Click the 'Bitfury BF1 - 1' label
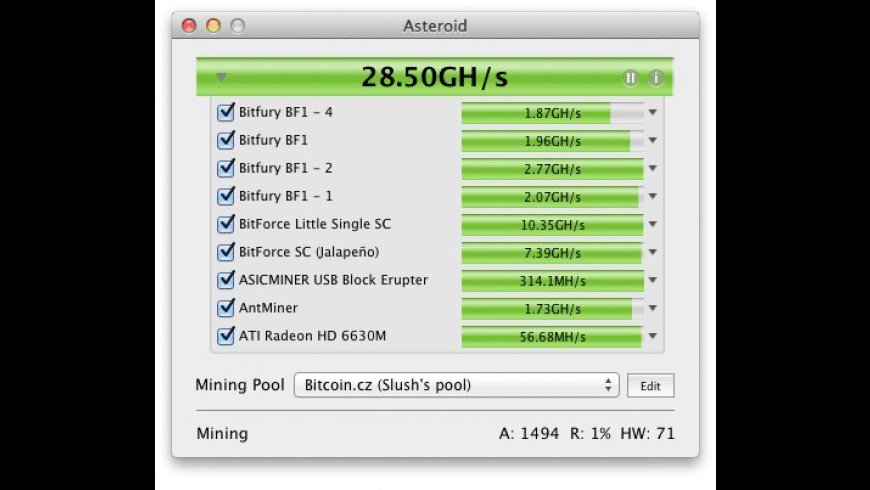870x490 pixels. click(286, 196)
